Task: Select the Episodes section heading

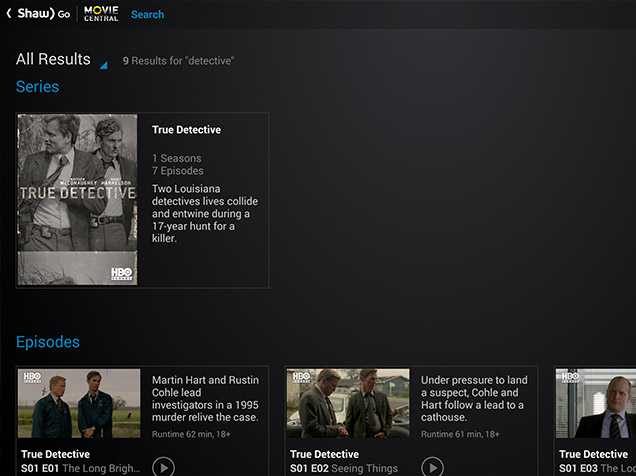Action: pyautogui.click(x=47, y=342)
